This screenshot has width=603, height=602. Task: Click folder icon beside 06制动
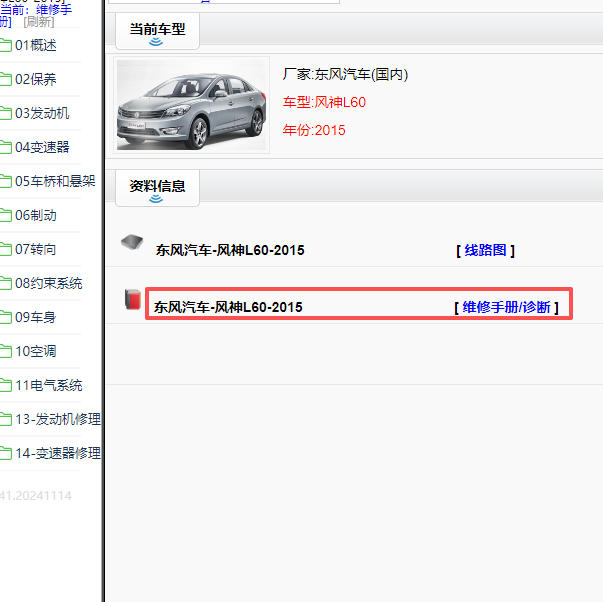click(6, 215)
